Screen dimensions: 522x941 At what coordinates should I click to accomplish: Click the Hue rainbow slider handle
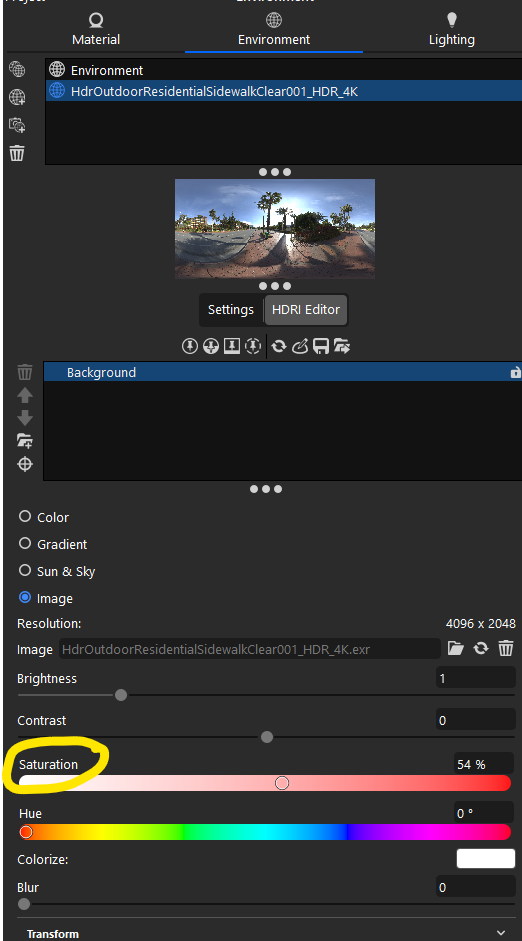[x=26, y=832]
